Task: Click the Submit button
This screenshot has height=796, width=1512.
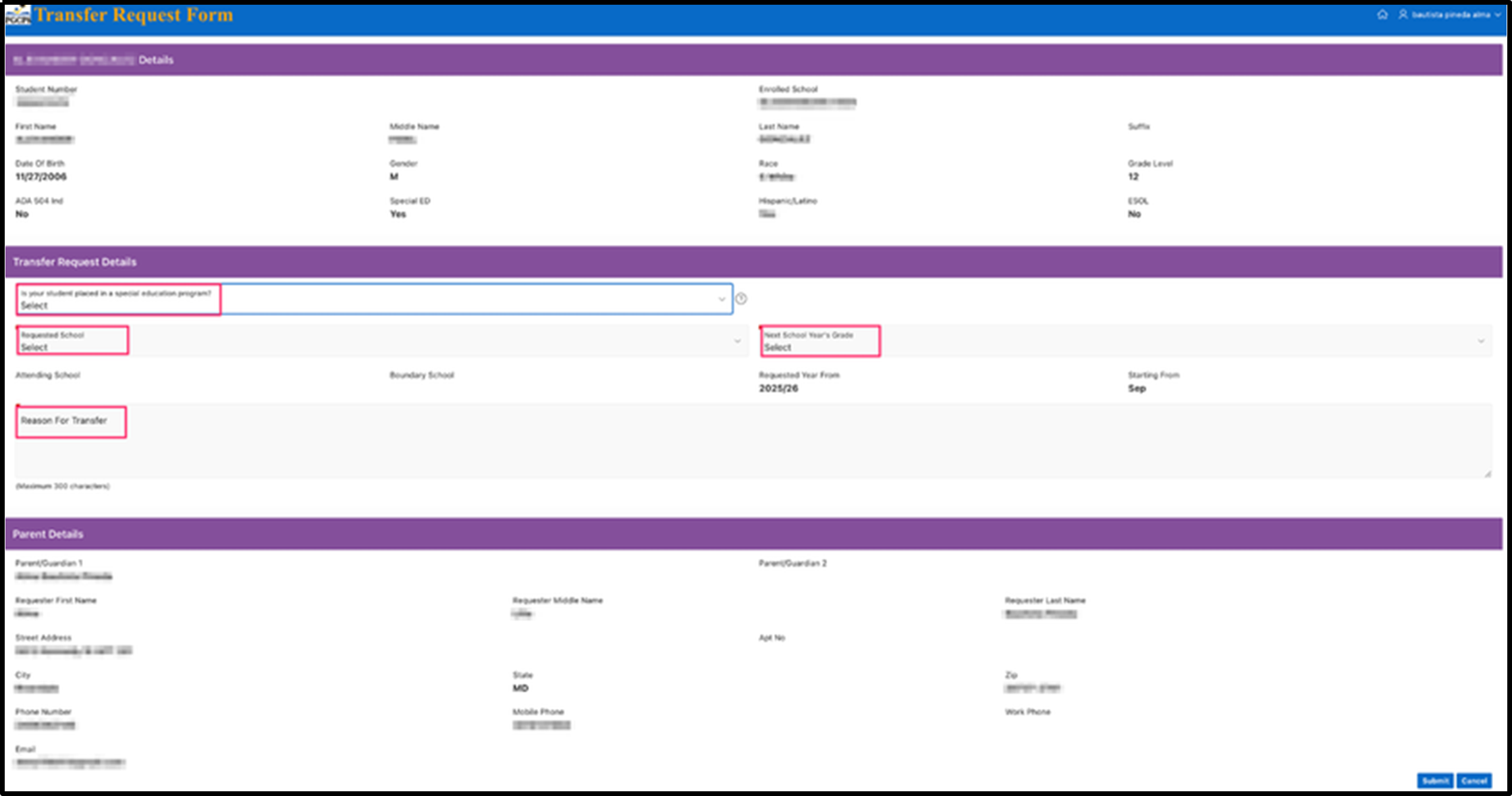Action: (x=1435, y=781)
